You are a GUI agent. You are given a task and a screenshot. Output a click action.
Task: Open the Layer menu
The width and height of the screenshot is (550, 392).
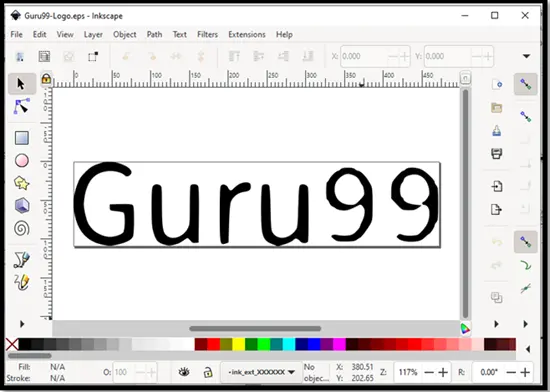coord(93,34)
